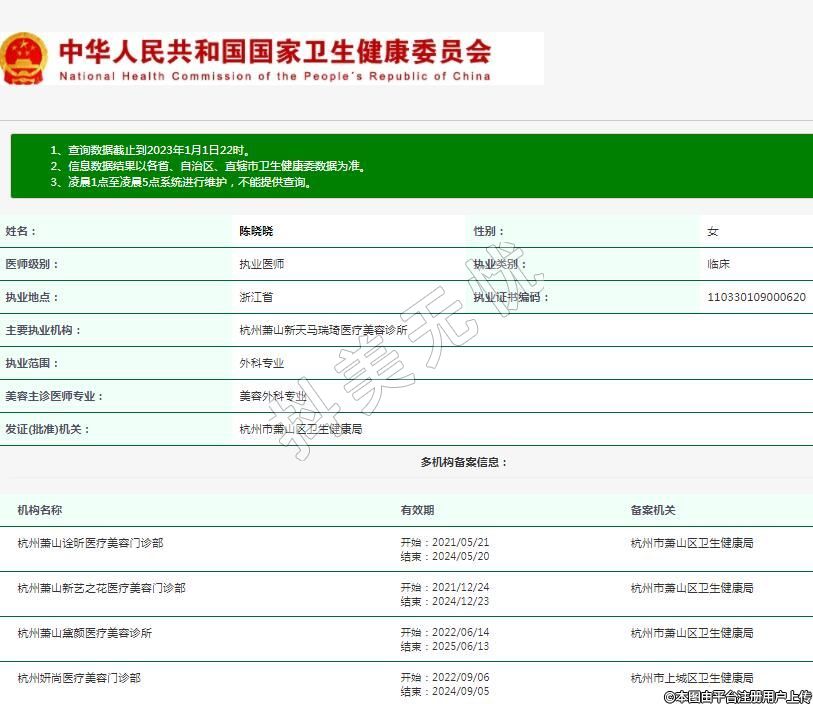Click the 备案机关 column header
813x704 pixels.
click(x=653, y=510)
